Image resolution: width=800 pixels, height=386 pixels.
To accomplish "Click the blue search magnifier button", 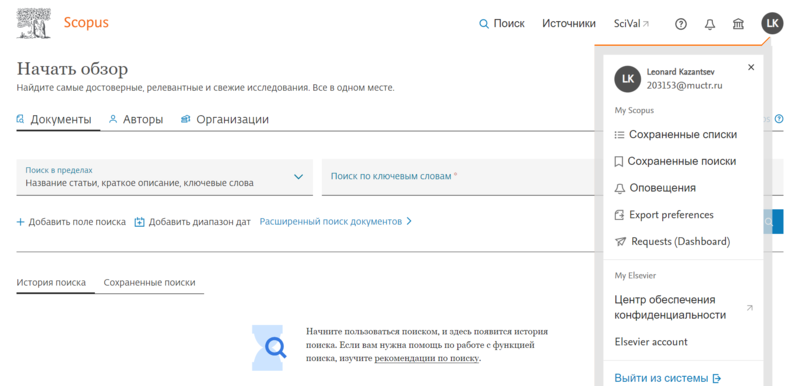I will (773, 221).
